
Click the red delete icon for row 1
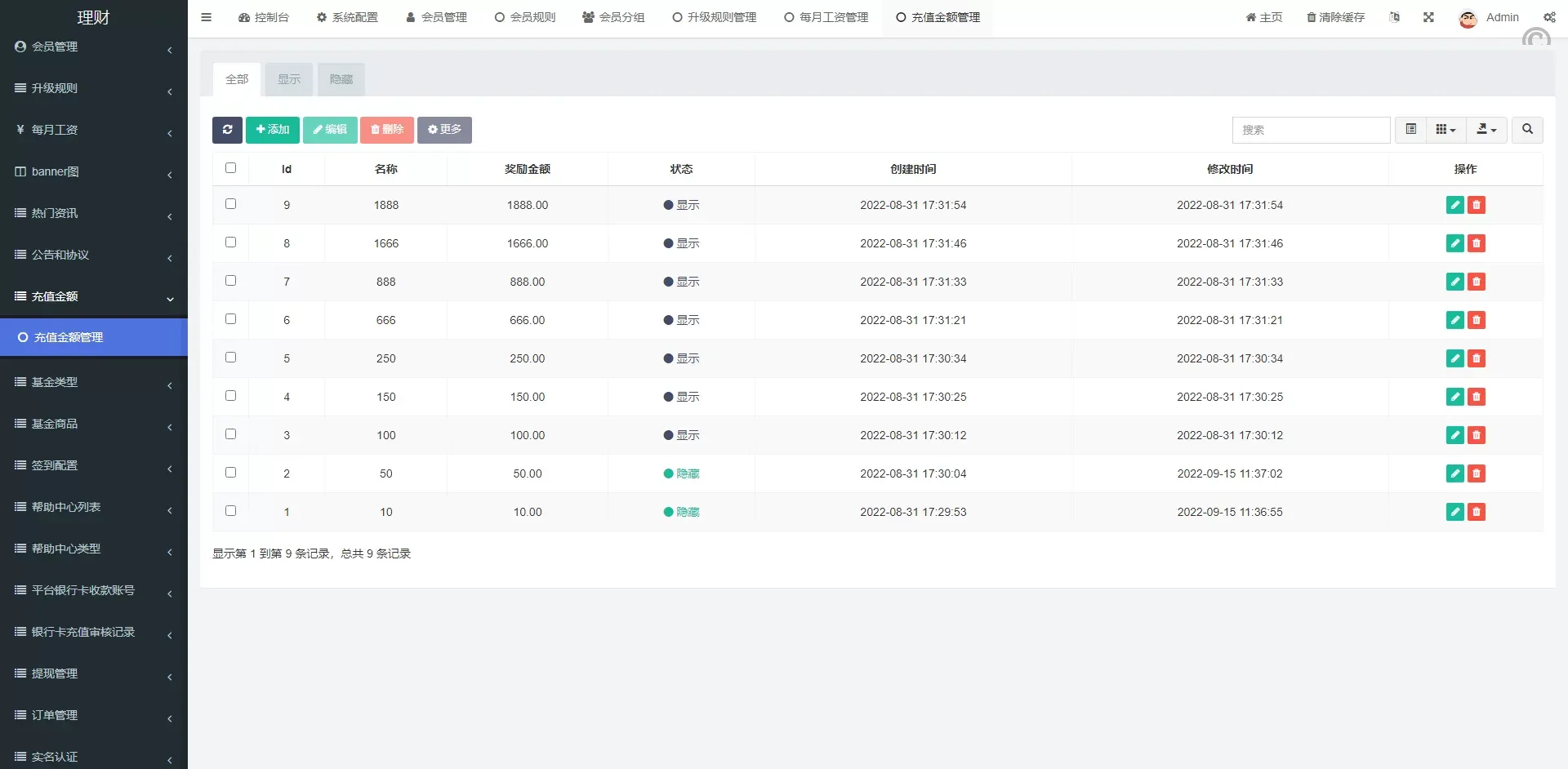[x=1476, y=512]
